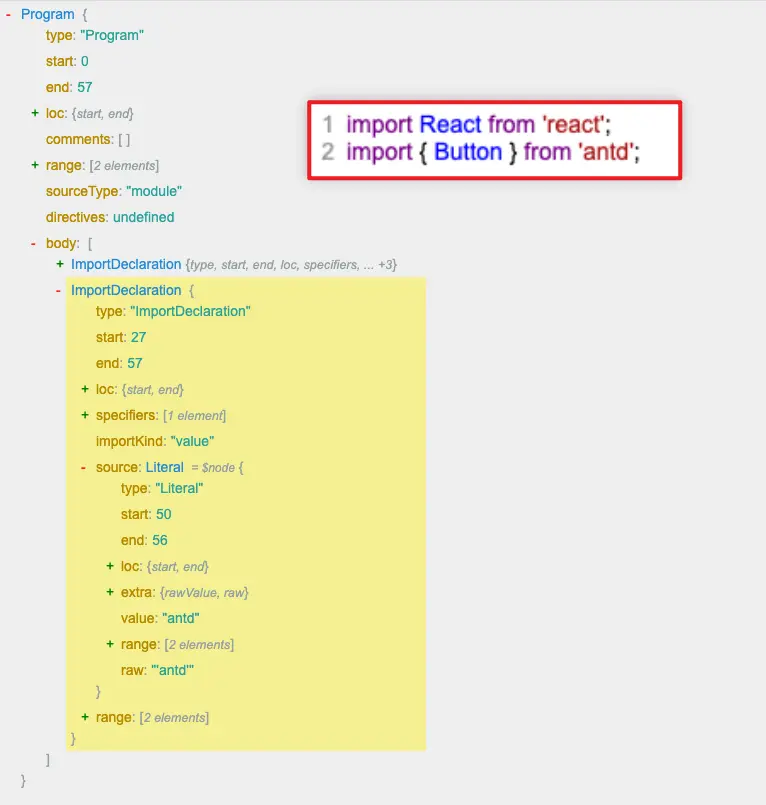Image resolution: width=766 pixels, height=805 pixels.
Task: Expand the Program range elements
Action: [35, 165]
